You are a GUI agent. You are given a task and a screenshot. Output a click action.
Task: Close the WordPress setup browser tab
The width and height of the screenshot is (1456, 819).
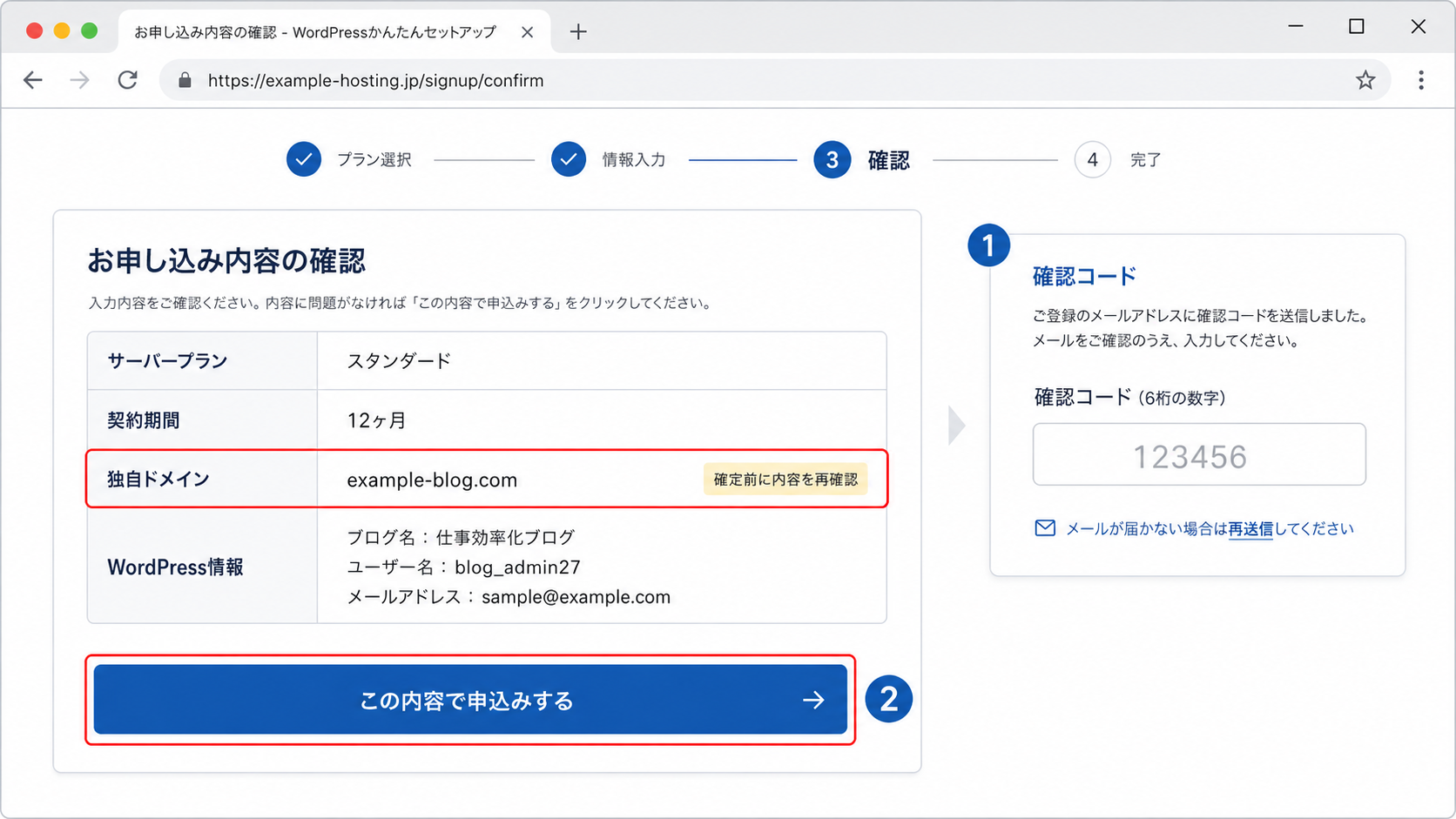pyautogui.click(x=527, y=32)
